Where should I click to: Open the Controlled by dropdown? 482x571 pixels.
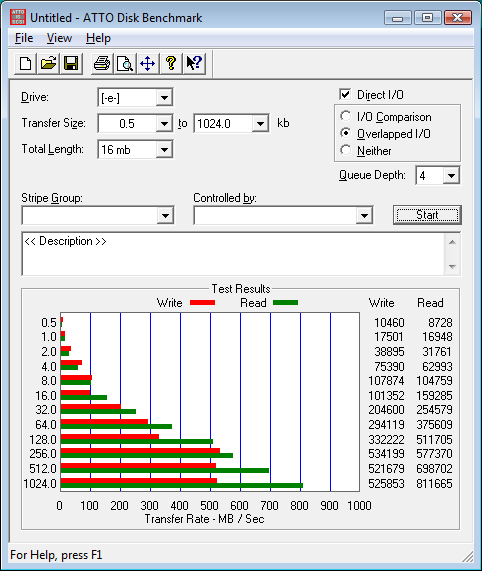tap(364, 216)
